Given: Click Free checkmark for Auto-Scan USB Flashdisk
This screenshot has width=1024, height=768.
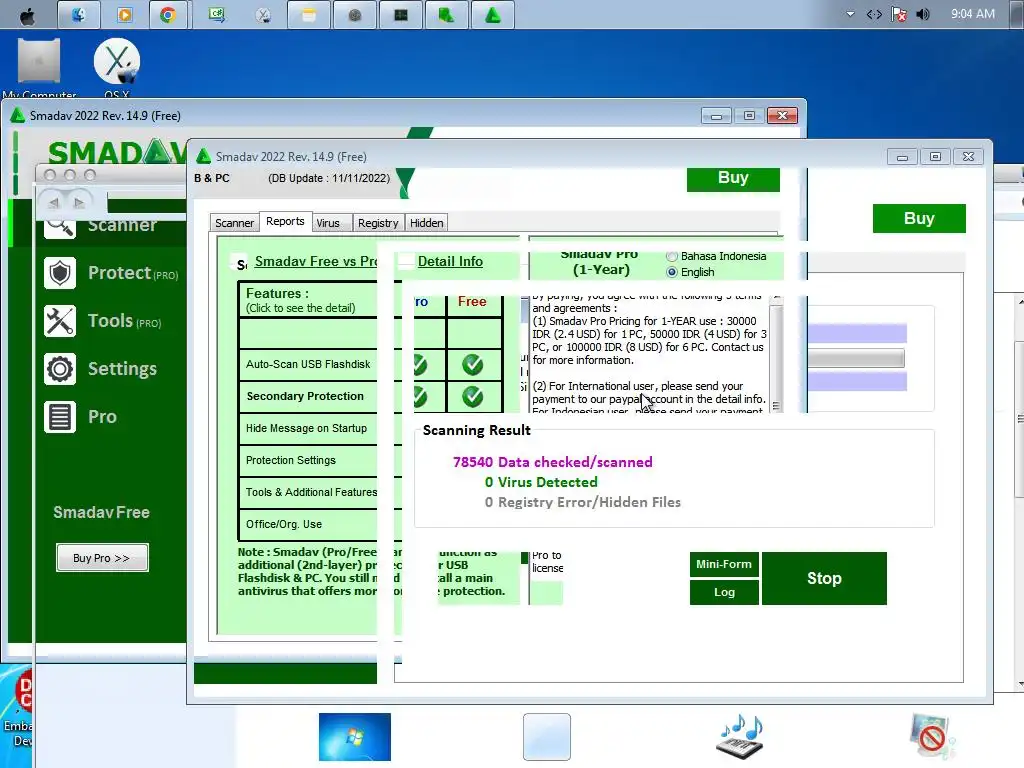Looking at the screenshot, I should click(x=473, y=364).
